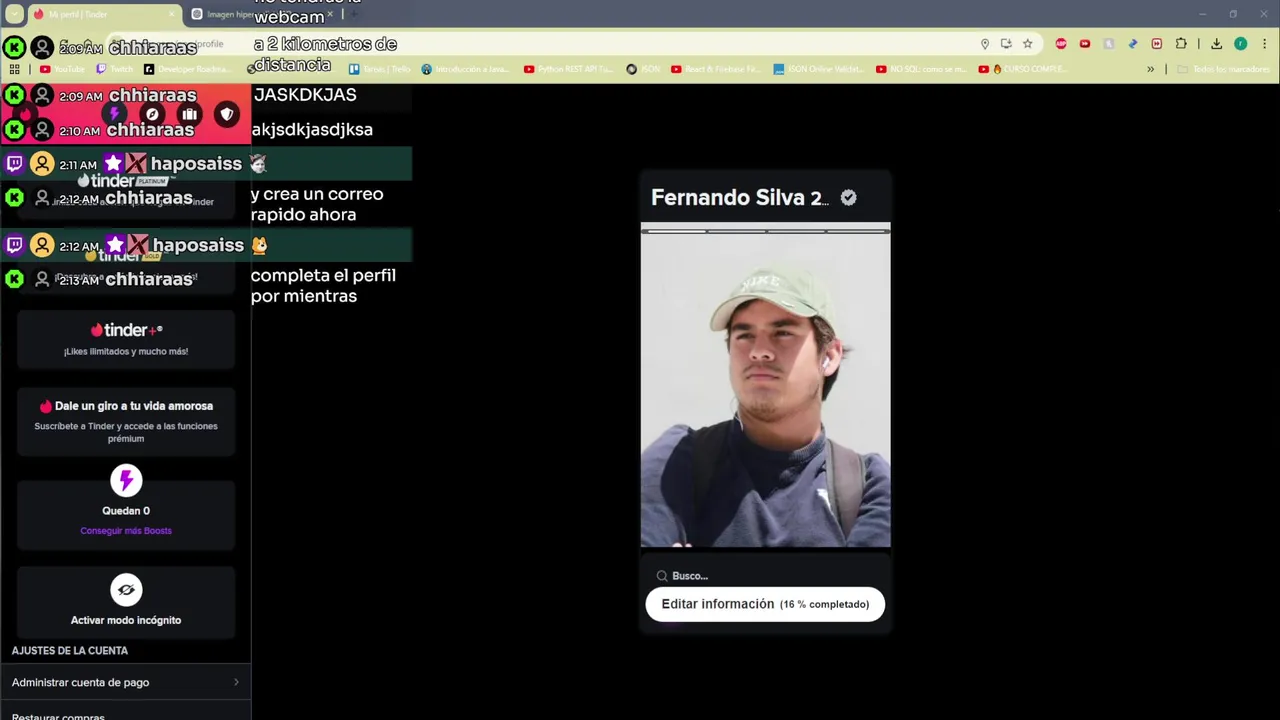Click the photo progress indicator bar

click(x=766, y=231)
